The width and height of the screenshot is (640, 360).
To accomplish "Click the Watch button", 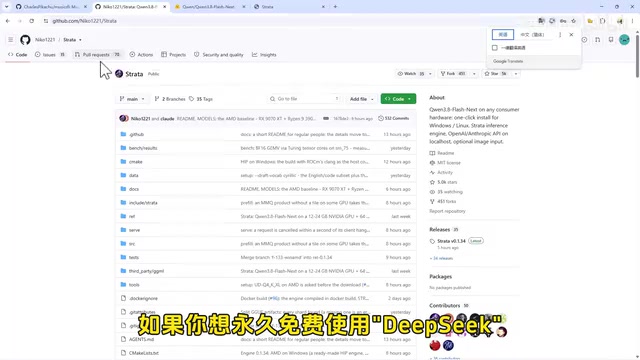I will coord(411,74).
